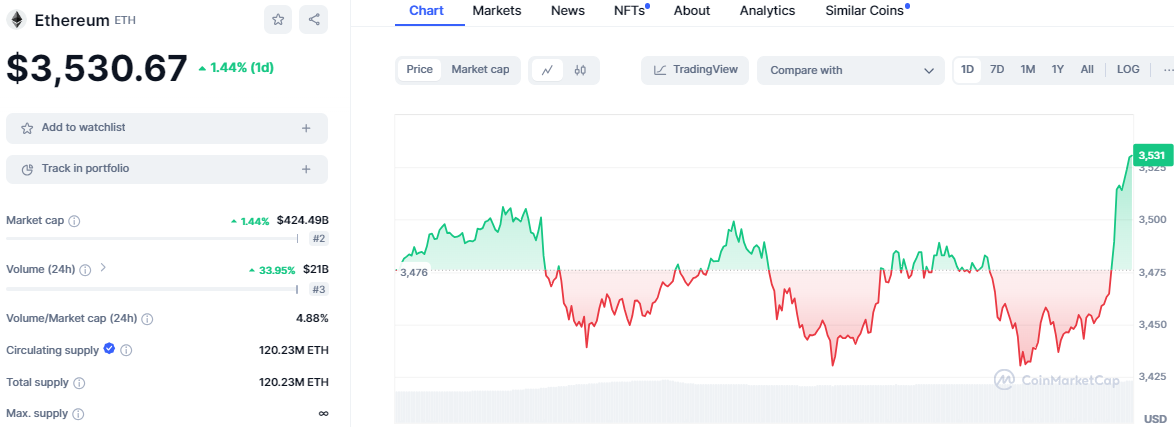Screen dimensions: 1174x427
Task: Click the $21B volume value
Action: pos(316,269)
